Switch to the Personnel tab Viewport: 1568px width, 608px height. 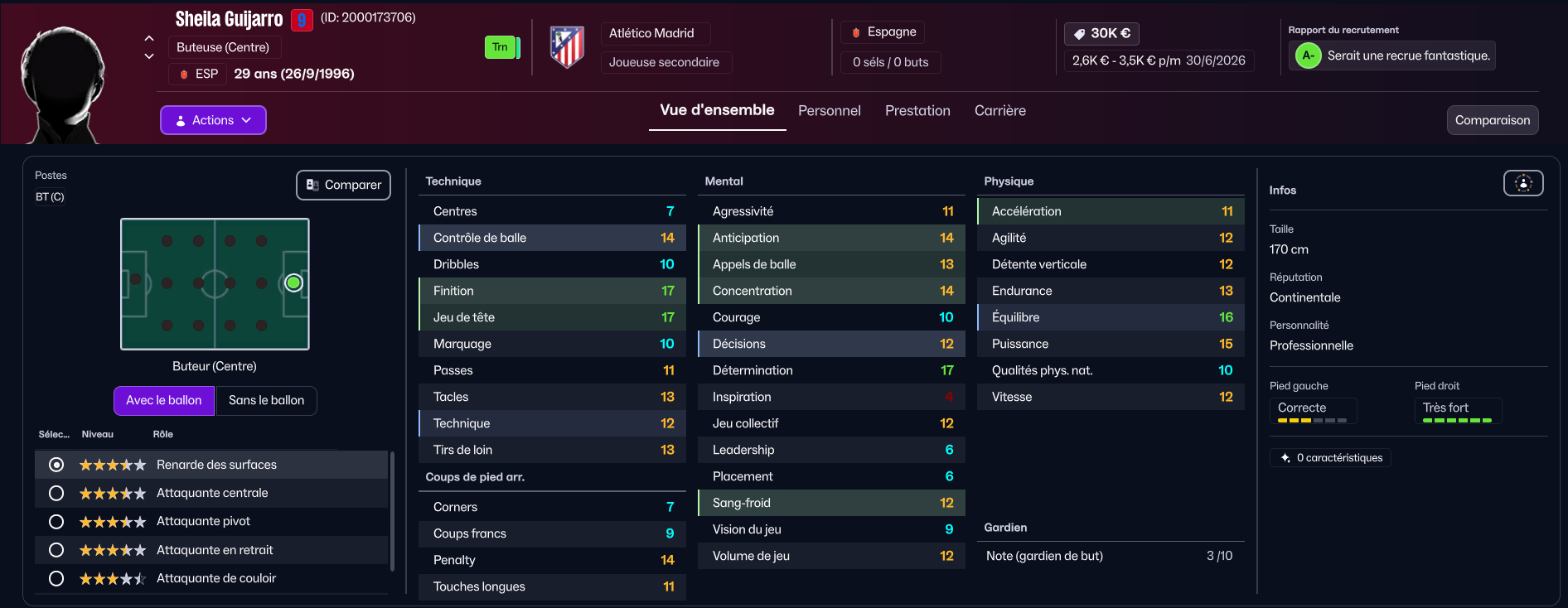point(829,111)
